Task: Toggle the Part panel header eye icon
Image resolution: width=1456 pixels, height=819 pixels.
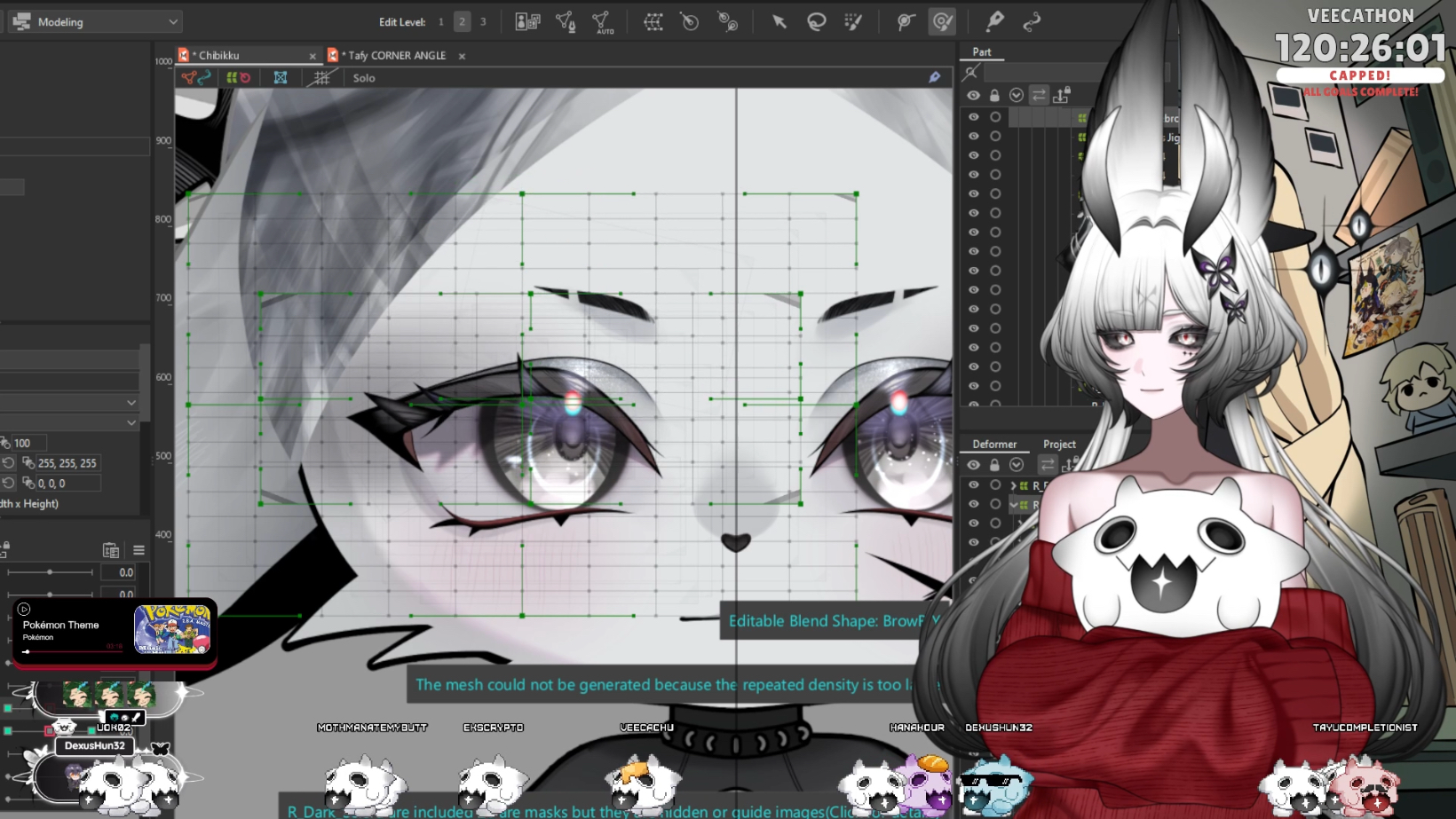Action: 974,95
